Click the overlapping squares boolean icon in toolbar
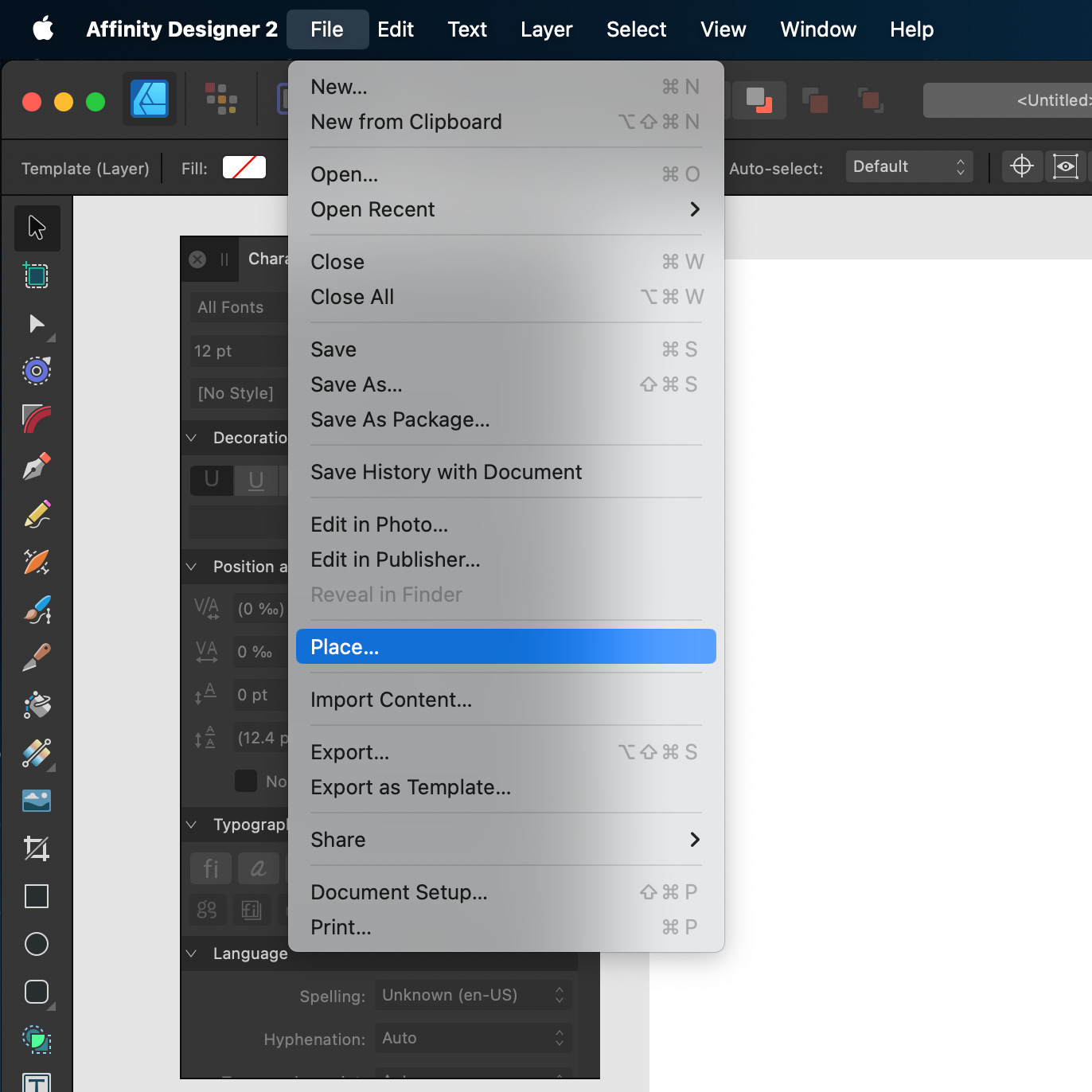The width and height of the screenshot is (1092, 1092). pyautogui.click(x=759, y=100)
